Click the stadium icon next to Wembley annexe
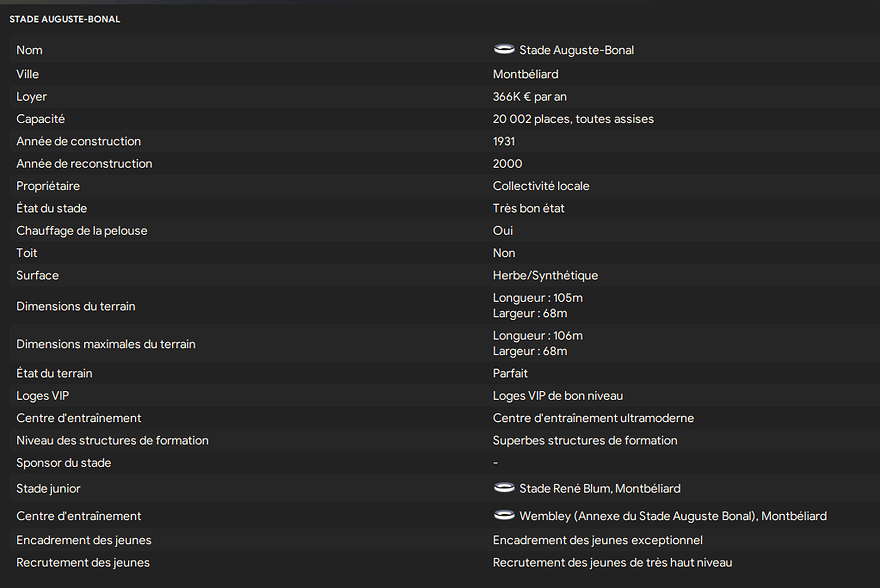 point(504,516)
